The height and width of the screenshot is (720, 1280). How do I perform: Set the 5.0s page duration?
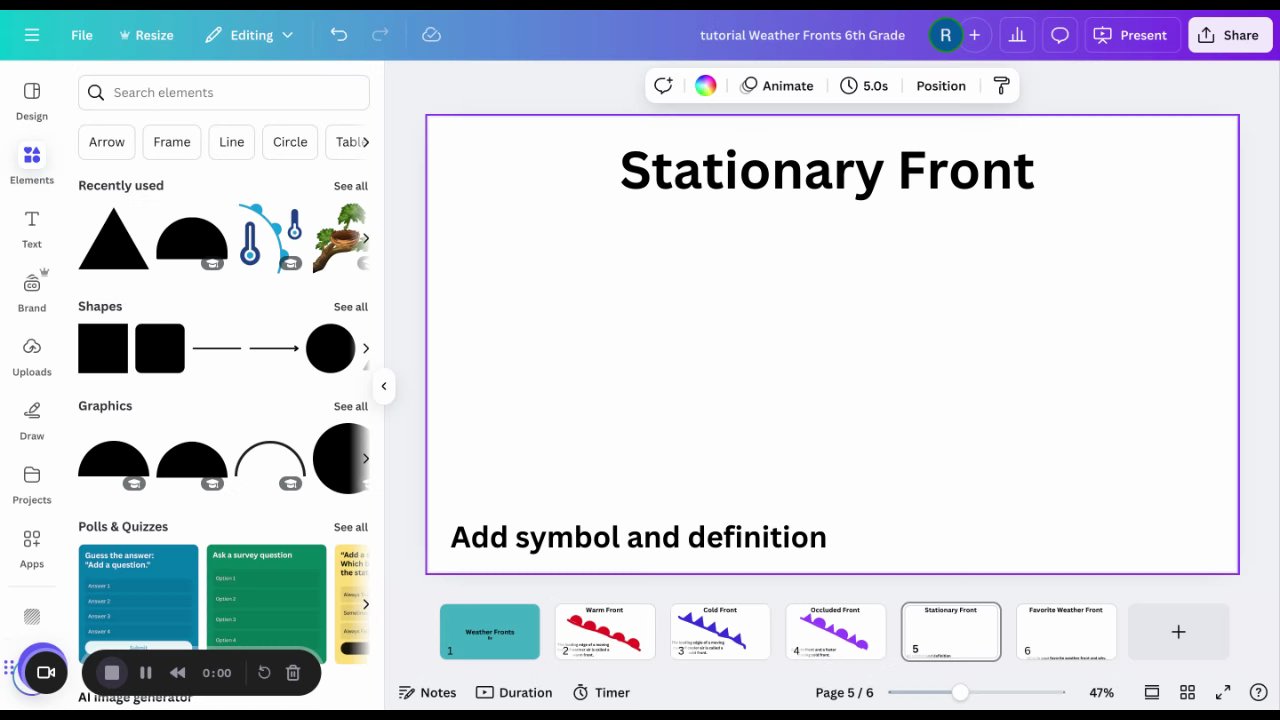click(864, 86)
